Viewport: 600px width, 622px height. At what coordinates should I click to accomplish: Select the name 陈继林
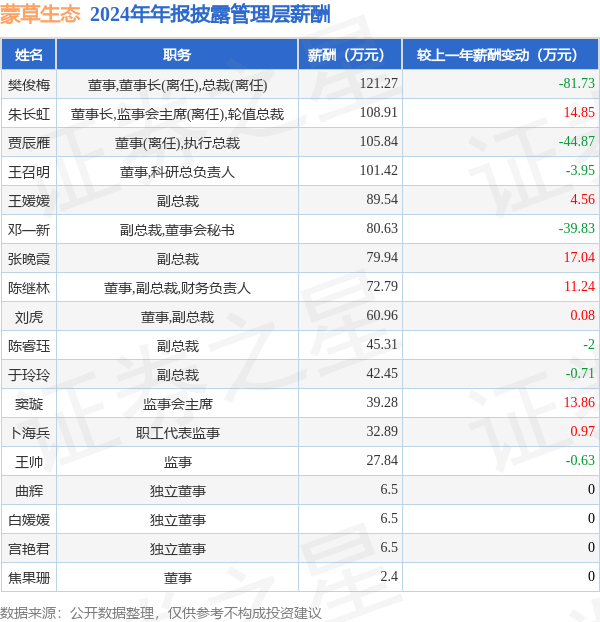[29, 288]
